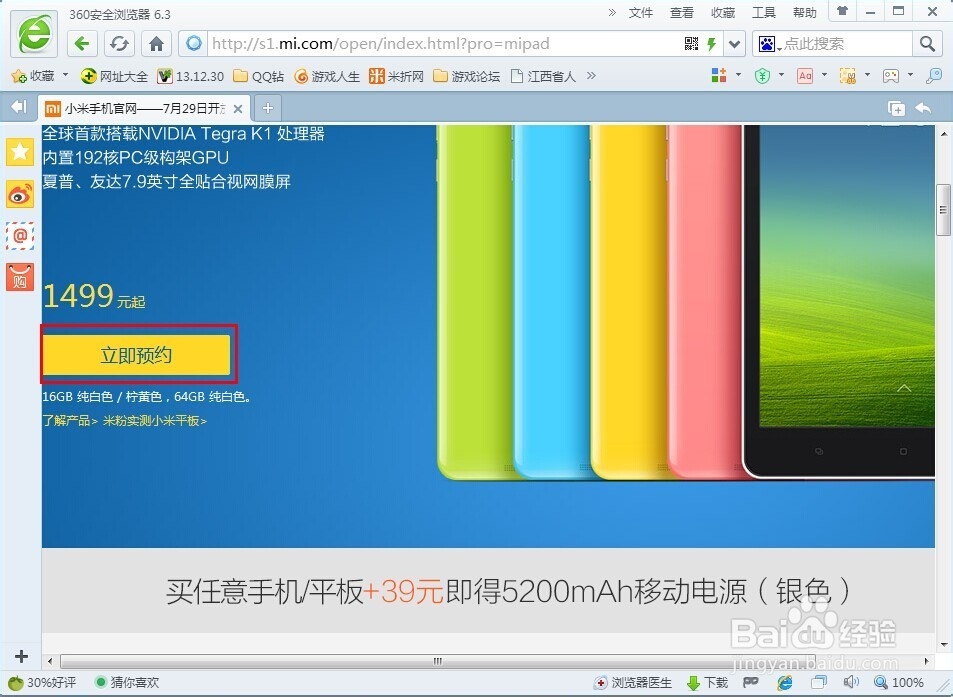Expand the 收藏 bookmarks bar dropdown arrow
The height and width of the screenshot is (697, 953).
click(65, 75)
